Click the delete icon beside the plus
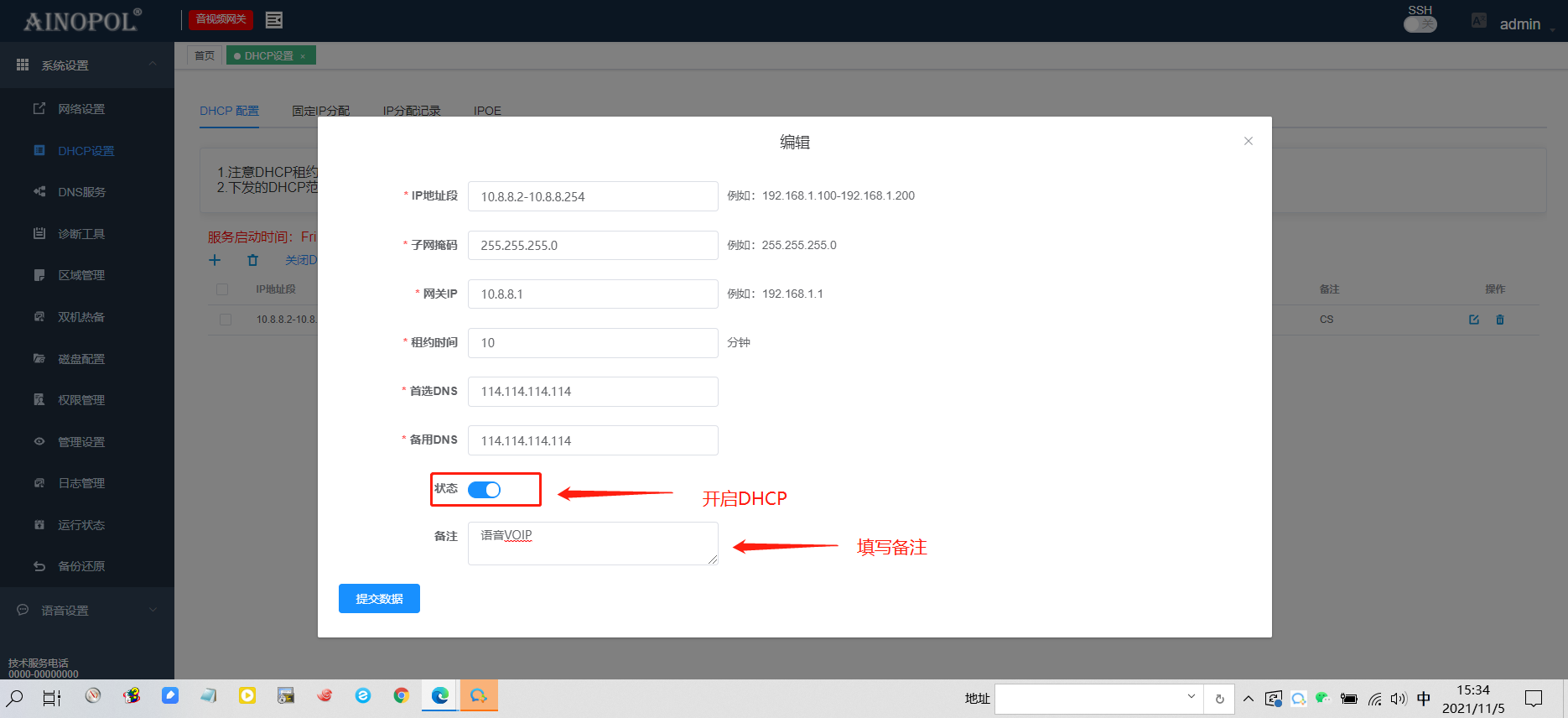The width and height of the screenshot is (1568, 718). click(x=252, y=260)
